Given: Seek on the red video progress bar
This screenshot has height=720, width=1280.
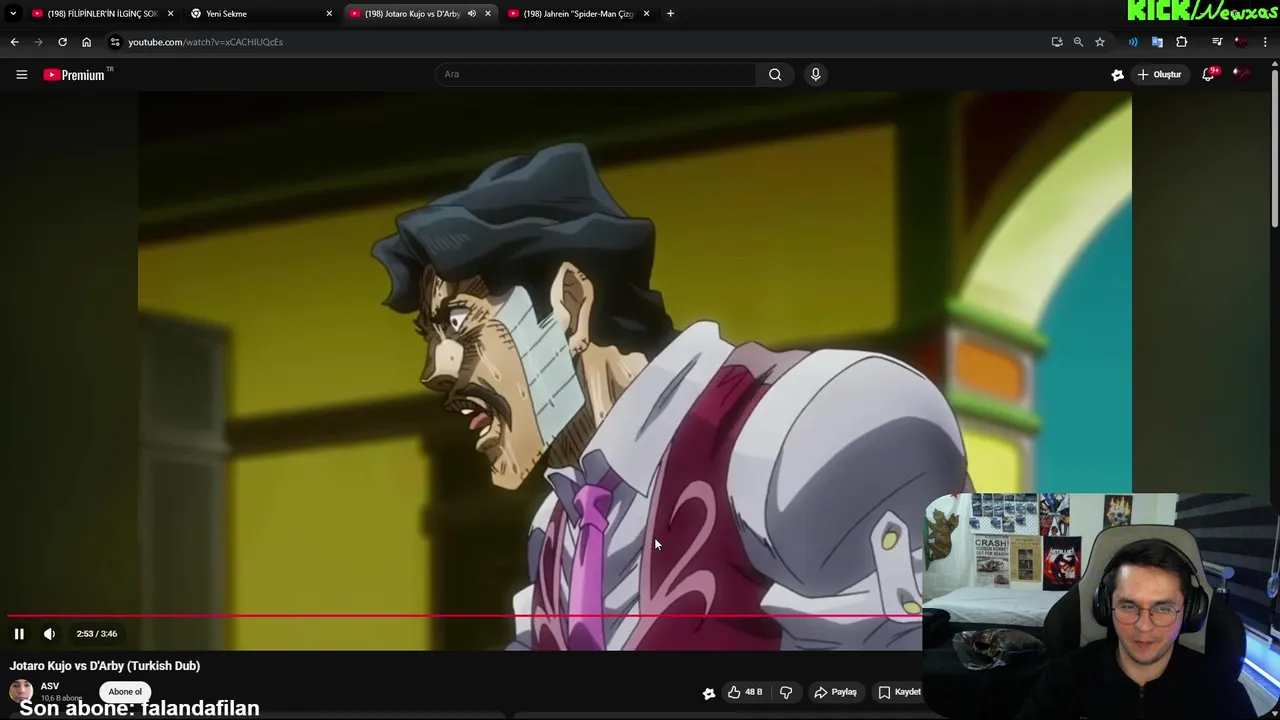Looking at the screenshot, I should click(x=465, y=616).
